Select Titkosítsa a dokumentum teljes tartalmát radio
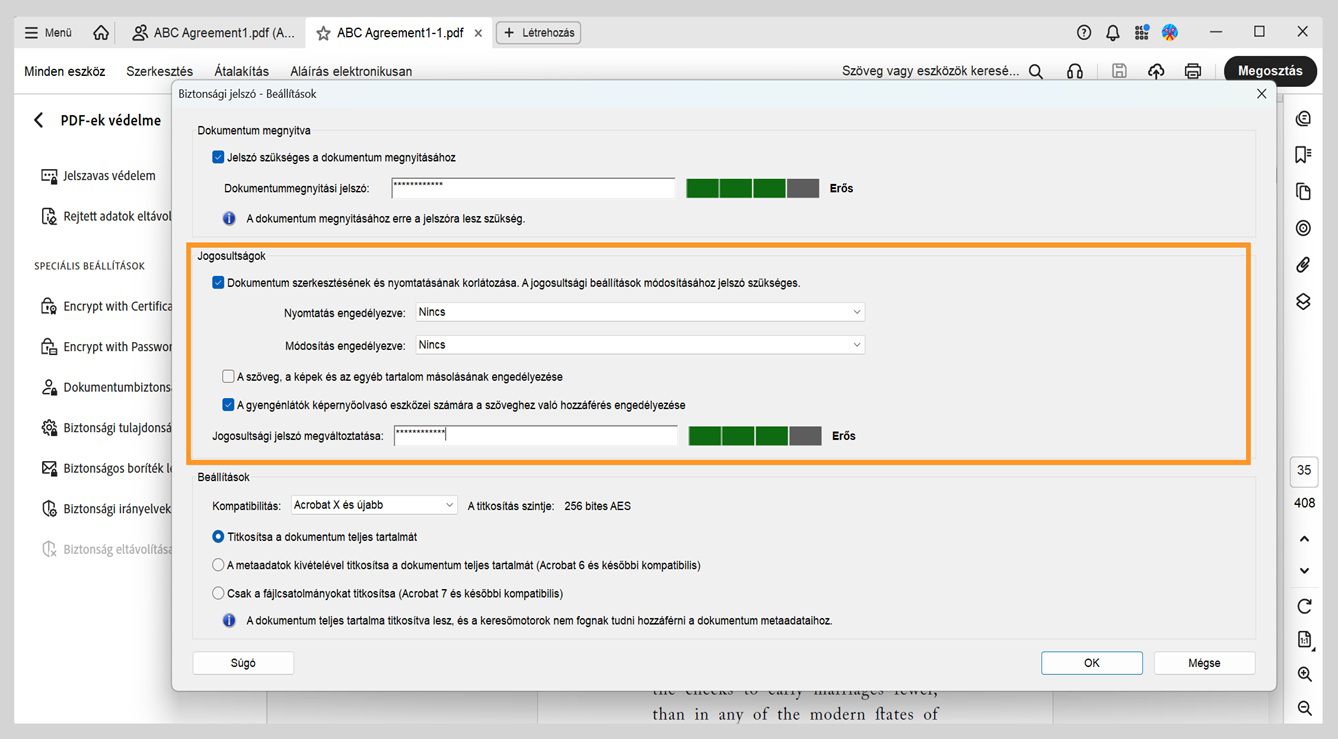This screenshot has height=739, width=1338. point(218,537)
